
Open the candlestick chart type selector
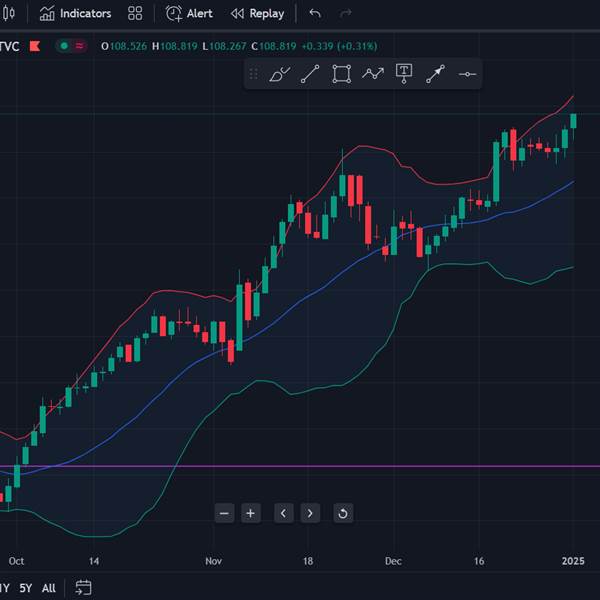pos(8,13)
